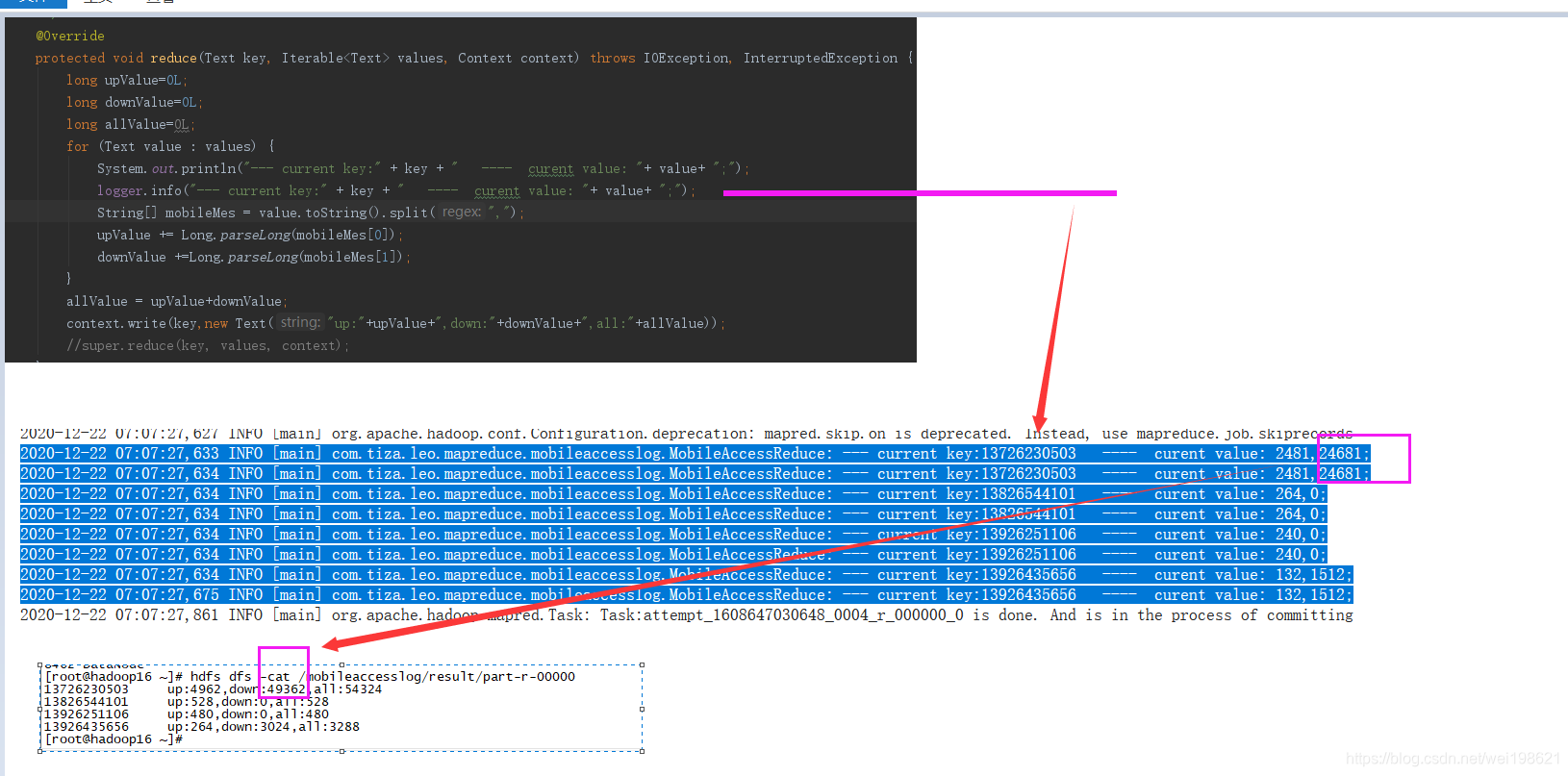
Task: Click the terminal result row for 13826544101
Action: pyautogui.click(x=187, y=702)
